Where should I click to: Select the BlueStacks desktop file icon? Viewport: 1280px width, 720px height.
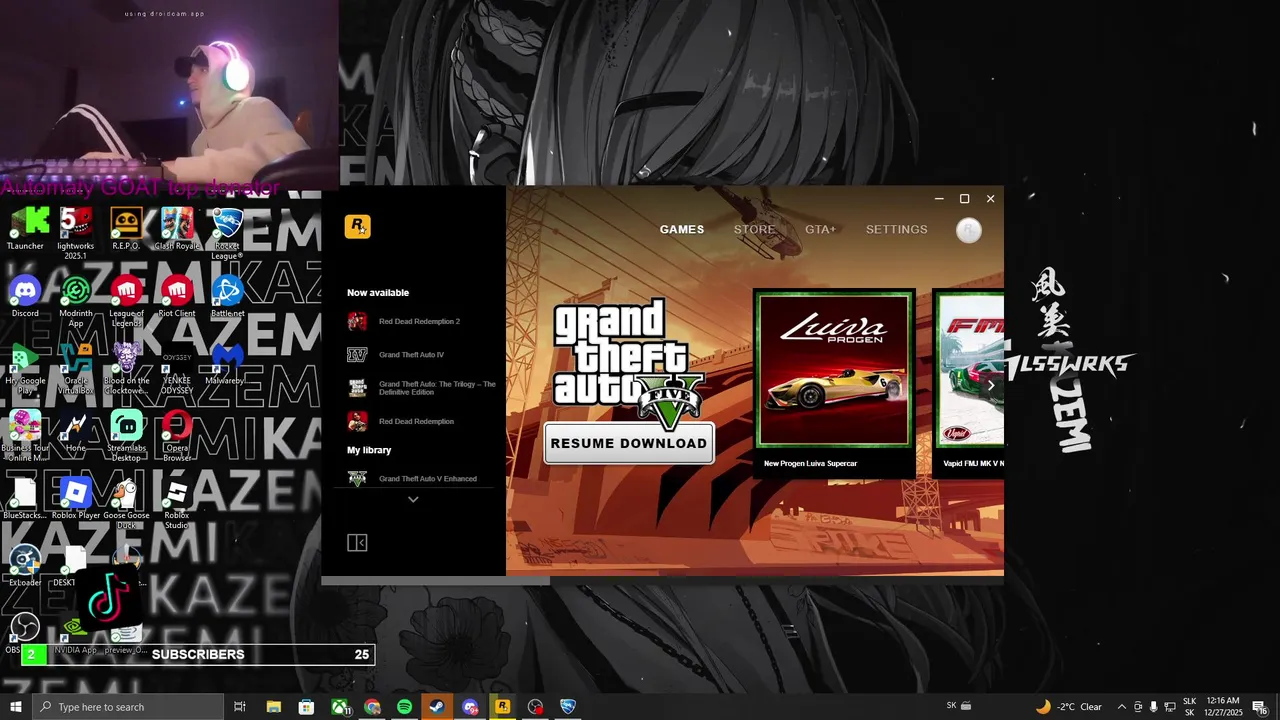25,498
